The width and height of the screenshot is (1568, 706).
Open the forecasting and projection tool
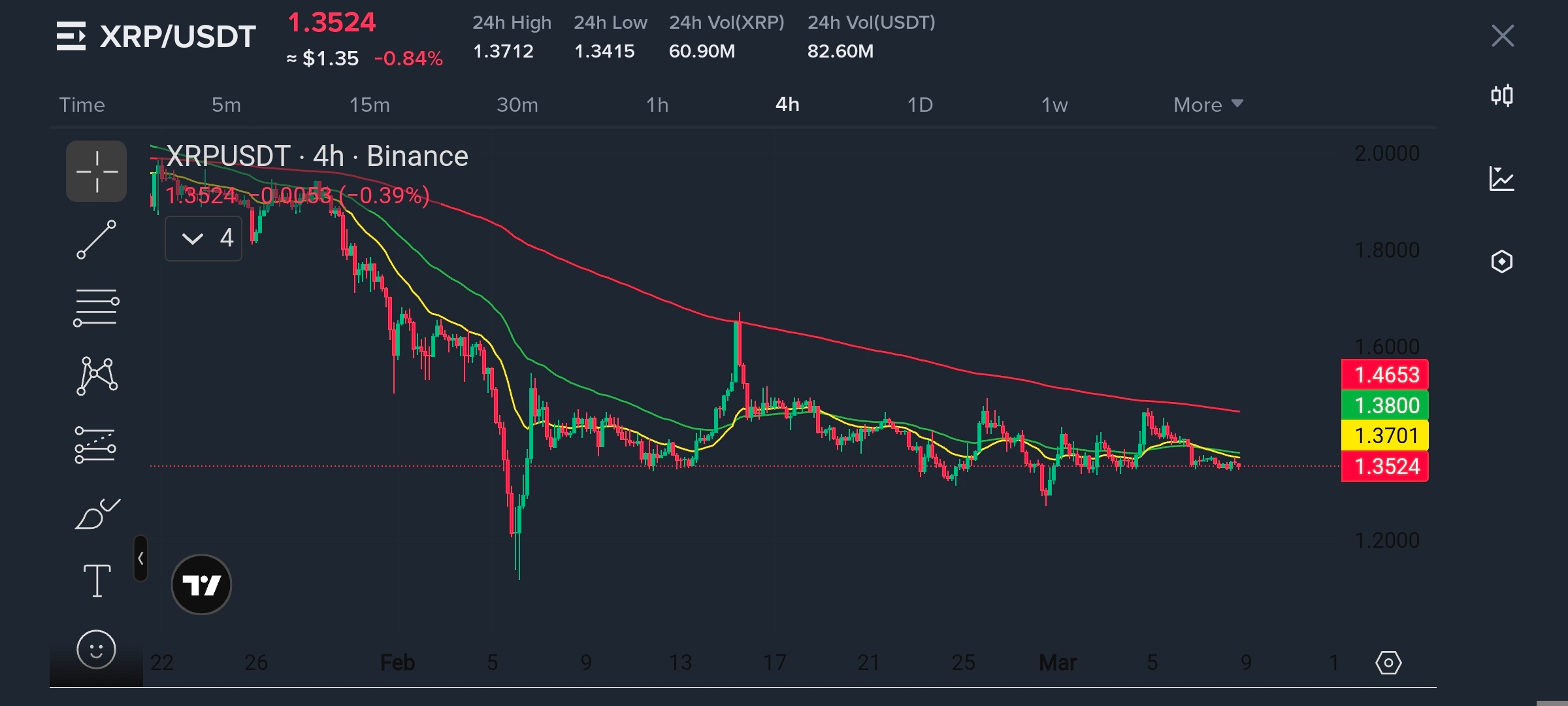coord(95,445)
